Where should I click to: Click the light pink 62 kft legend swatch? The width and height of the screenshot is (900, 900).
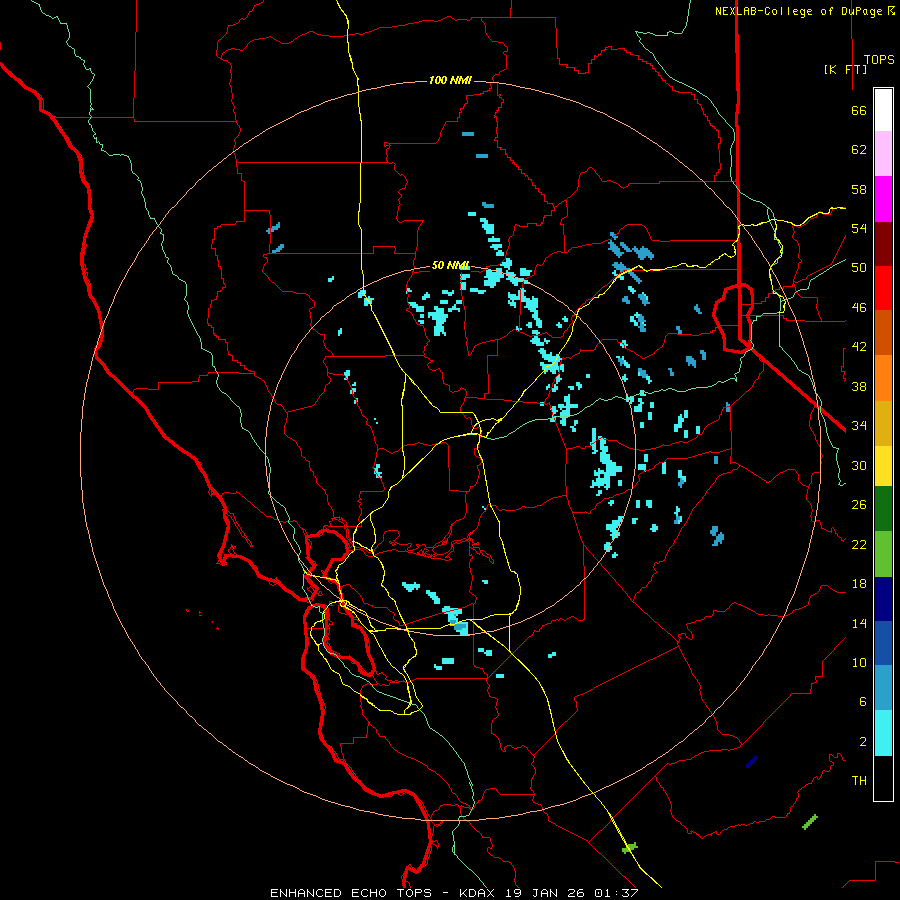(x=883, y=154)
